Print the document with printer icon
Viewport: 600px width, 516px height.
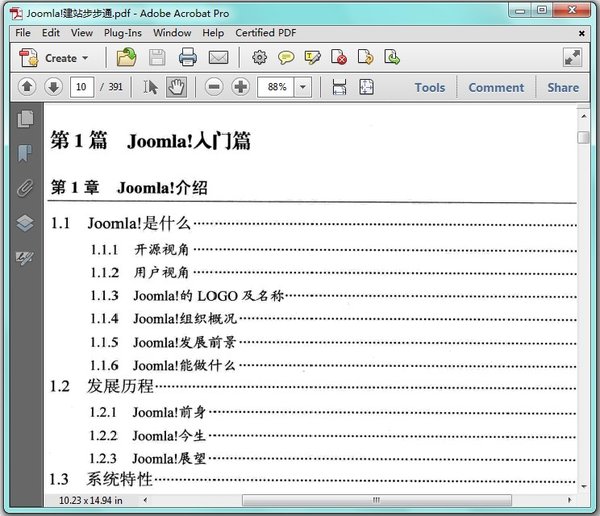coord(188,57)
